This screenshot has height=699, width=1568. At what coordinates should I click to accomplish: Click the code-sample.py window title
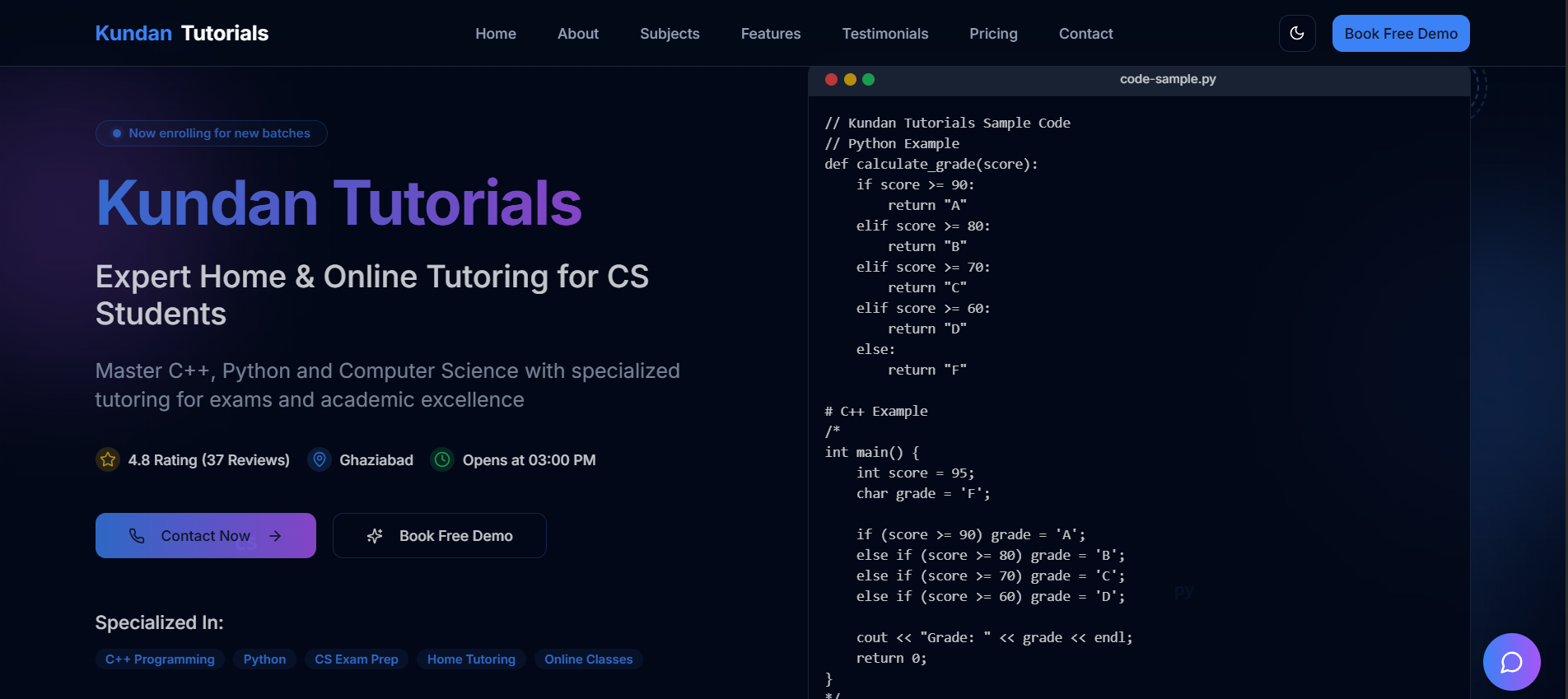[1168, 79]
